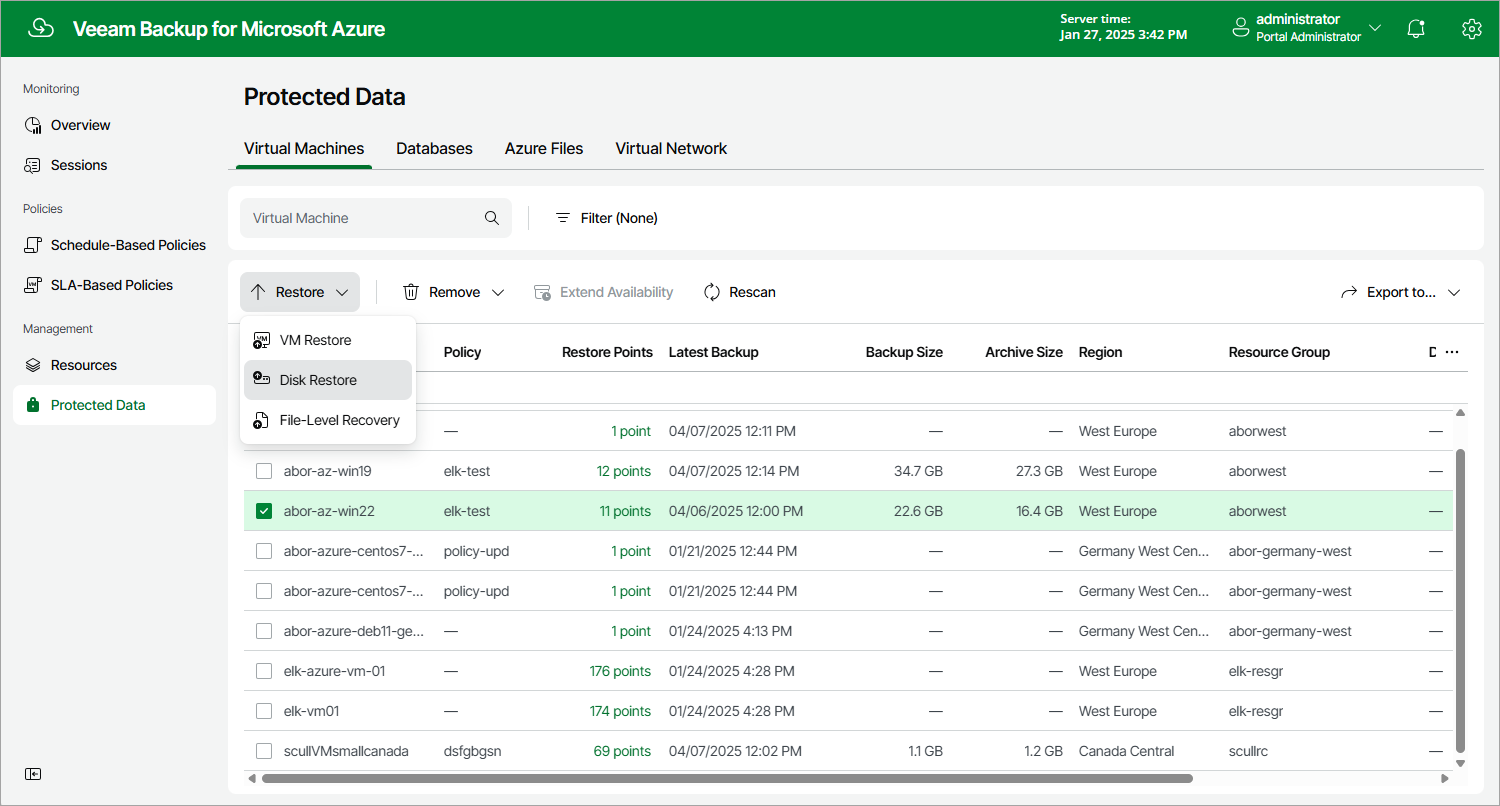Expand the Remove dropdown chevron
Image resolution: width=1500 pixels, height=806 pixels.
498,292
